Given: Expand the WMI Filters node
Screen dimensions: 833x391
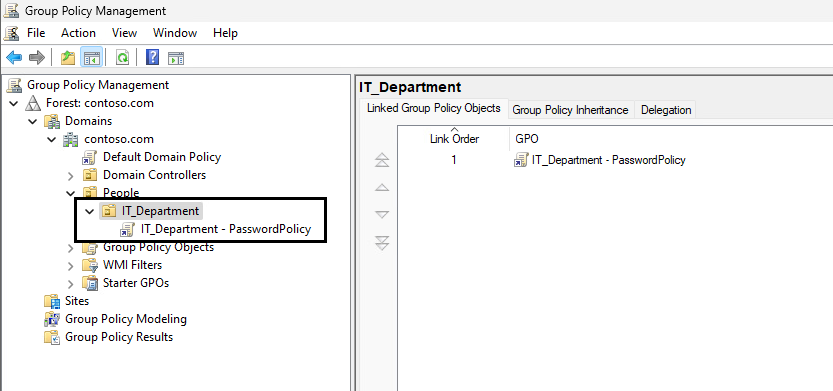Looking at the screenshot, I should tap(71, 266).
